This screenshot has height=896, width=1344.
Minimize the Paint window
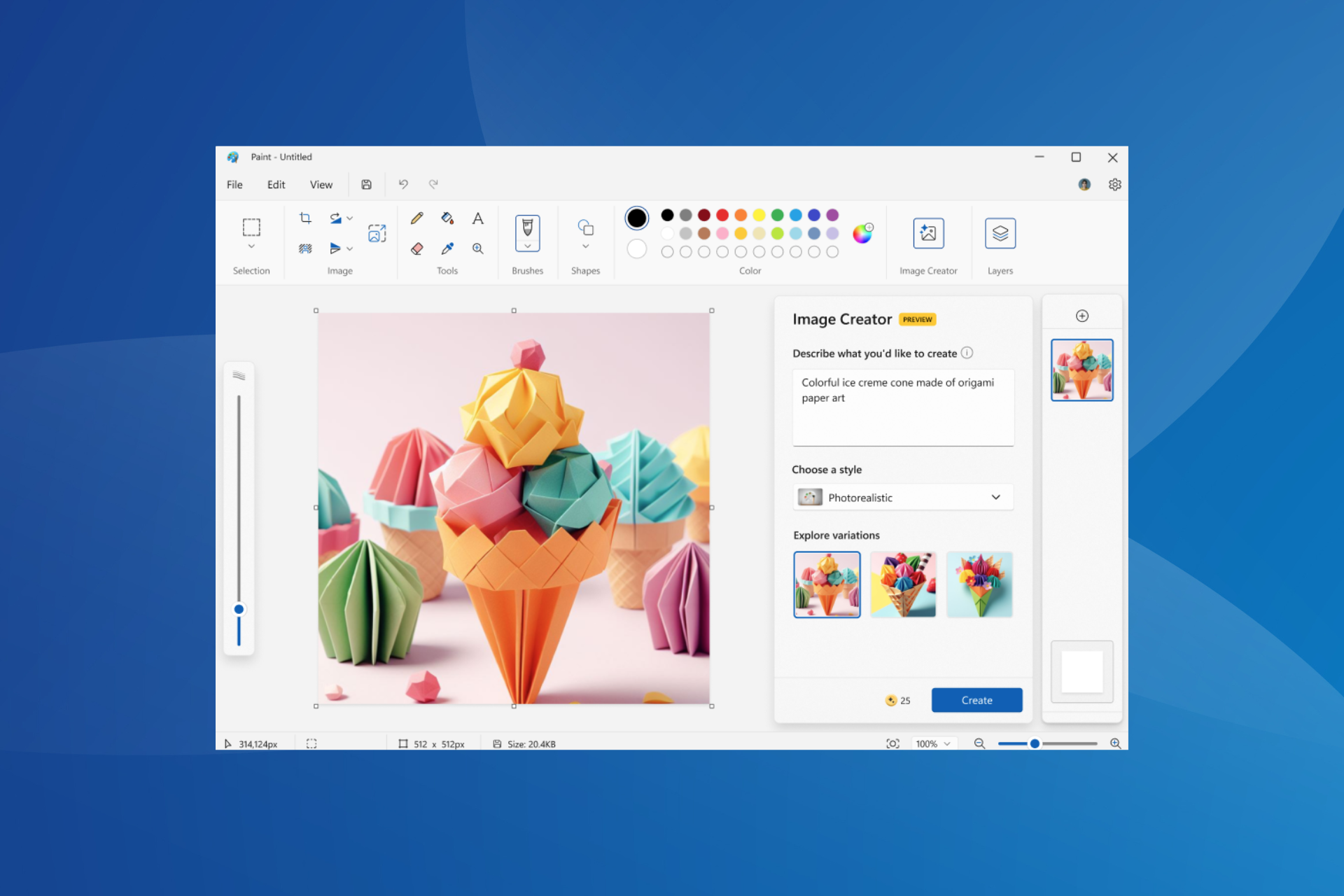(1039, 157)
